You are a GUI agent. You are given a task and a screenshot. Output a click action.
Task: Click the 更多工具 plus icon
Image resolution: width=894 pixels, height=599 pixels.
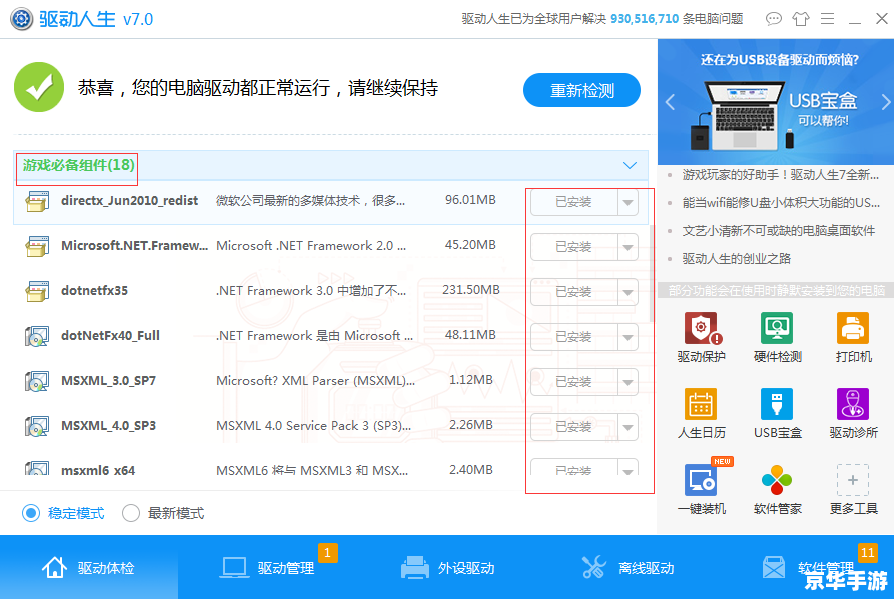[x=853, y=480]
